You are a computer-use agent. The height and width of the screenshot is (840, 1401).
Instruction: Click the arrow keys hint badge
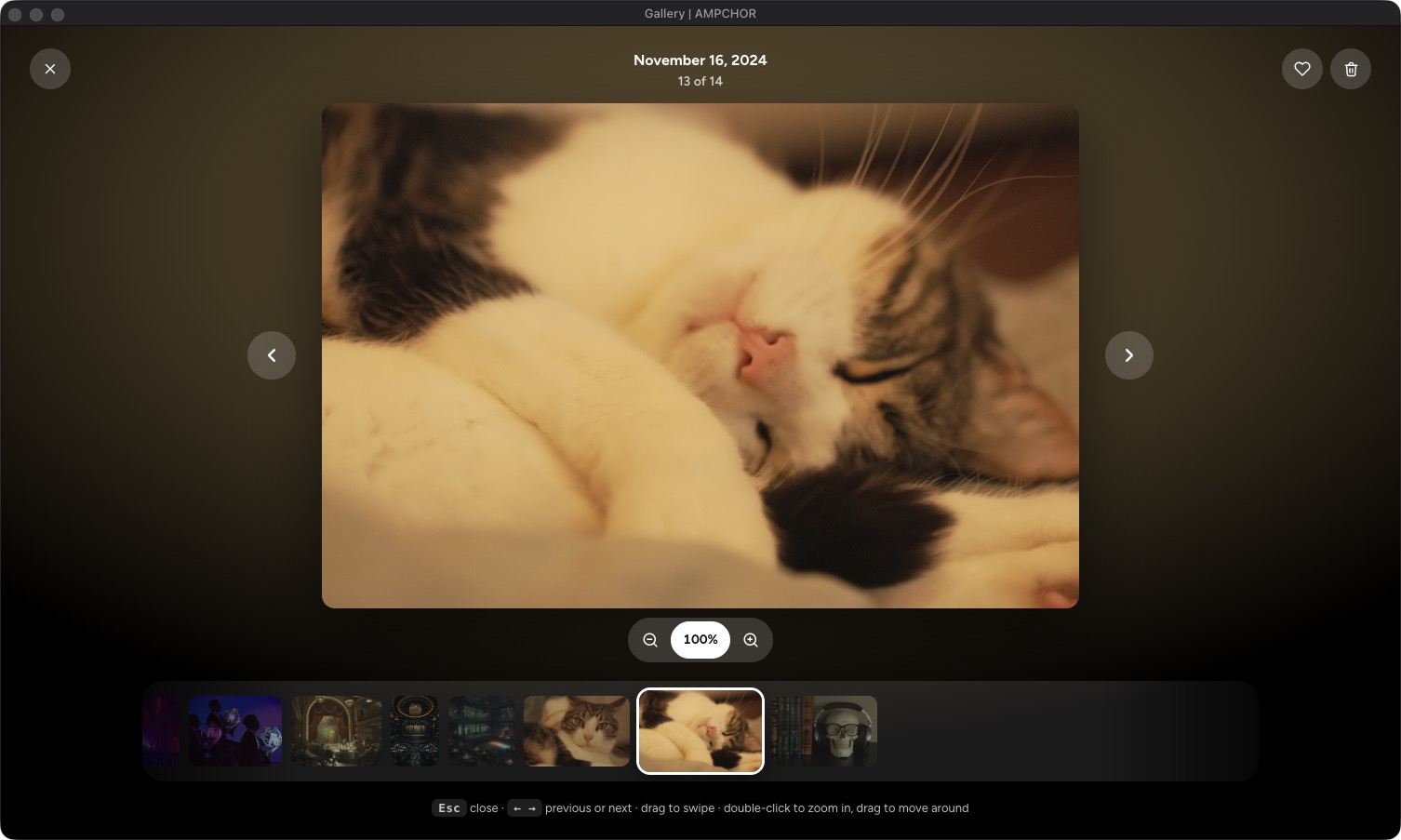525,808
